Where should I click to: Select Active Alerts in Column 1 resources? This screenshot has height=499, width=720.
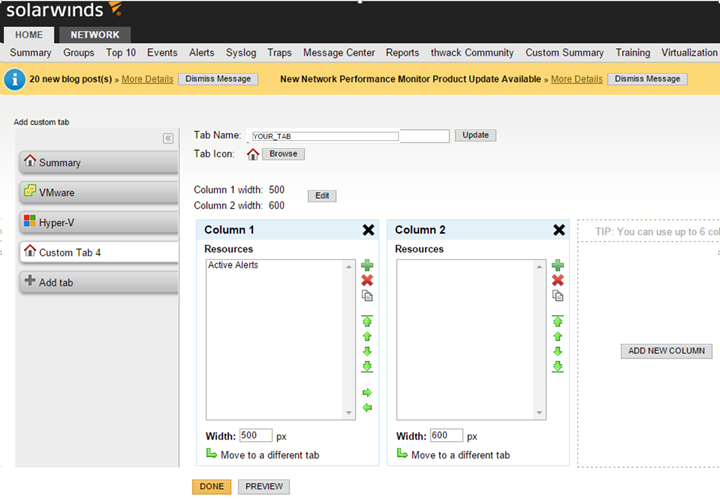click(233, 265)
